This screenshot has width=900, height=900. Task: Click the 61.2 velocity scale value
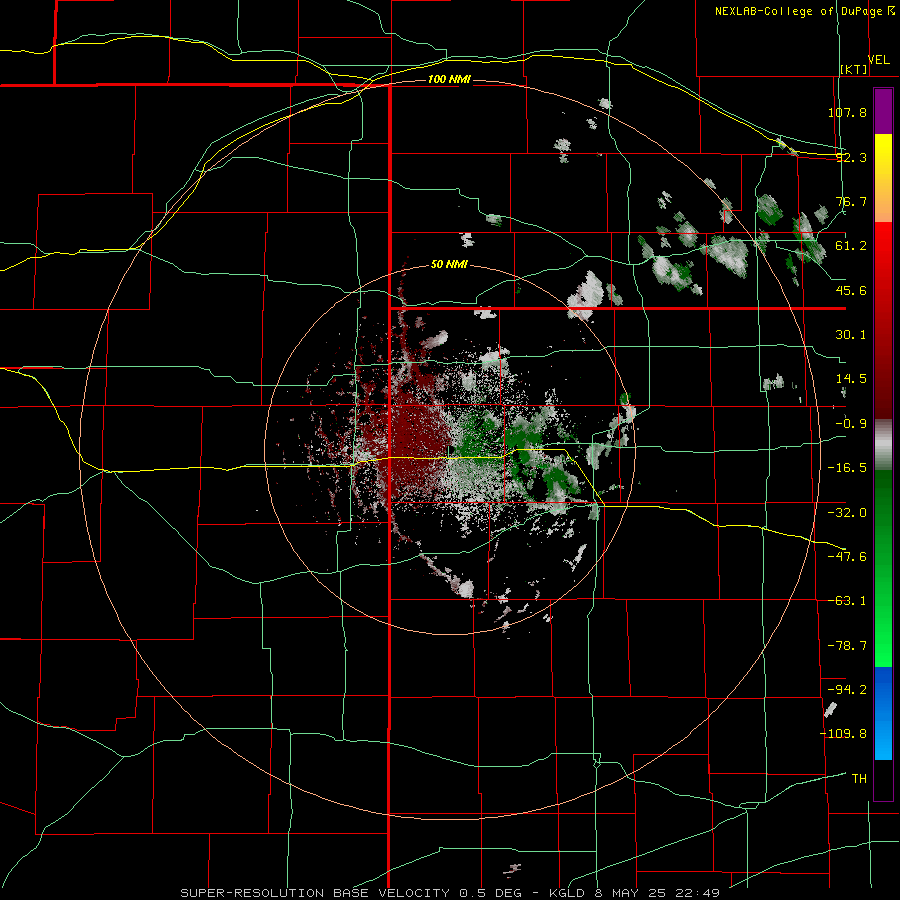(851, 246)
